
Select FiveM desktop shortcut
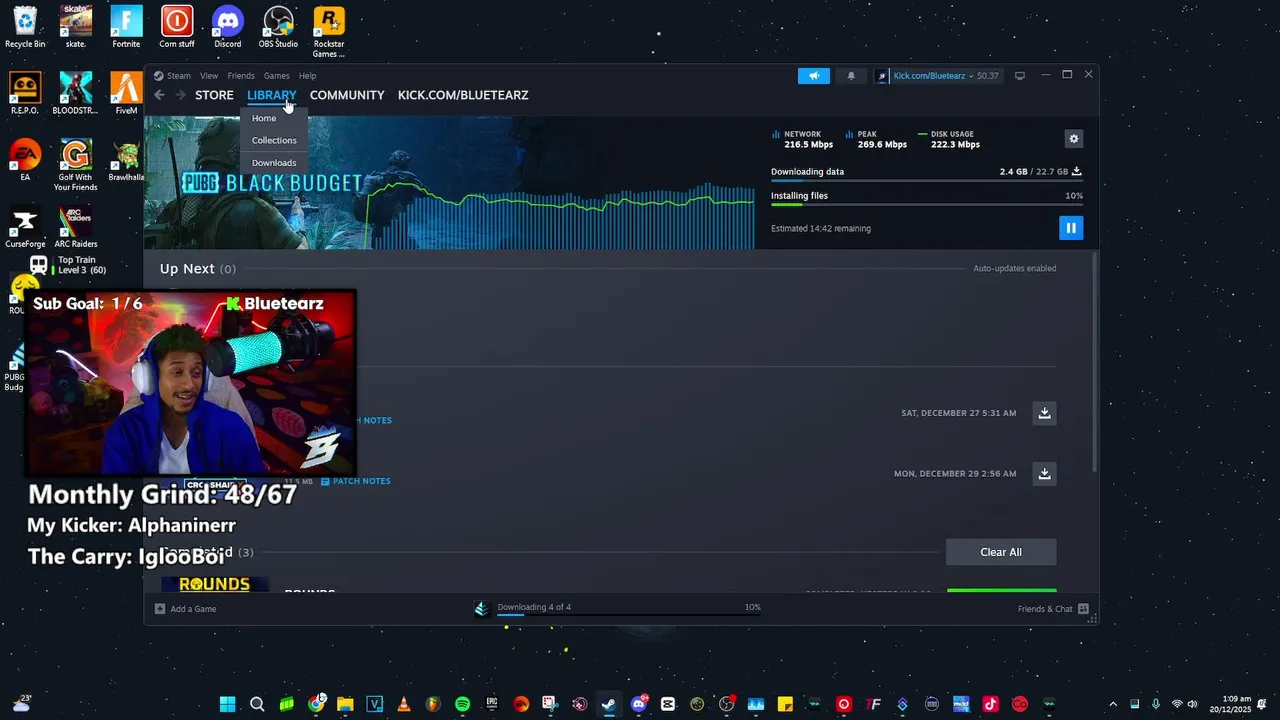coord(126,93)
